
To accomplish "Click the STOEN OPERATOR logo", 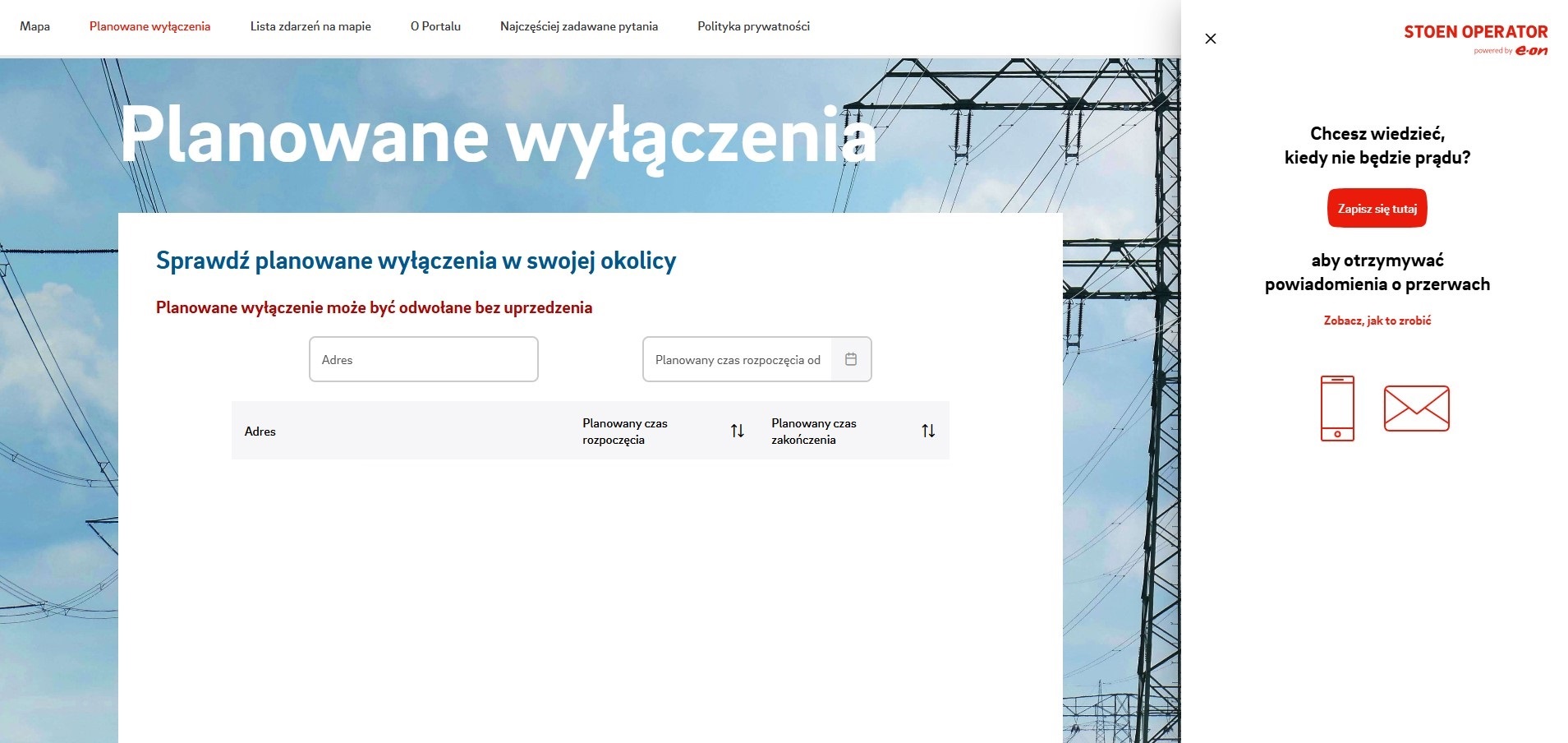I will click(1475, 39).
